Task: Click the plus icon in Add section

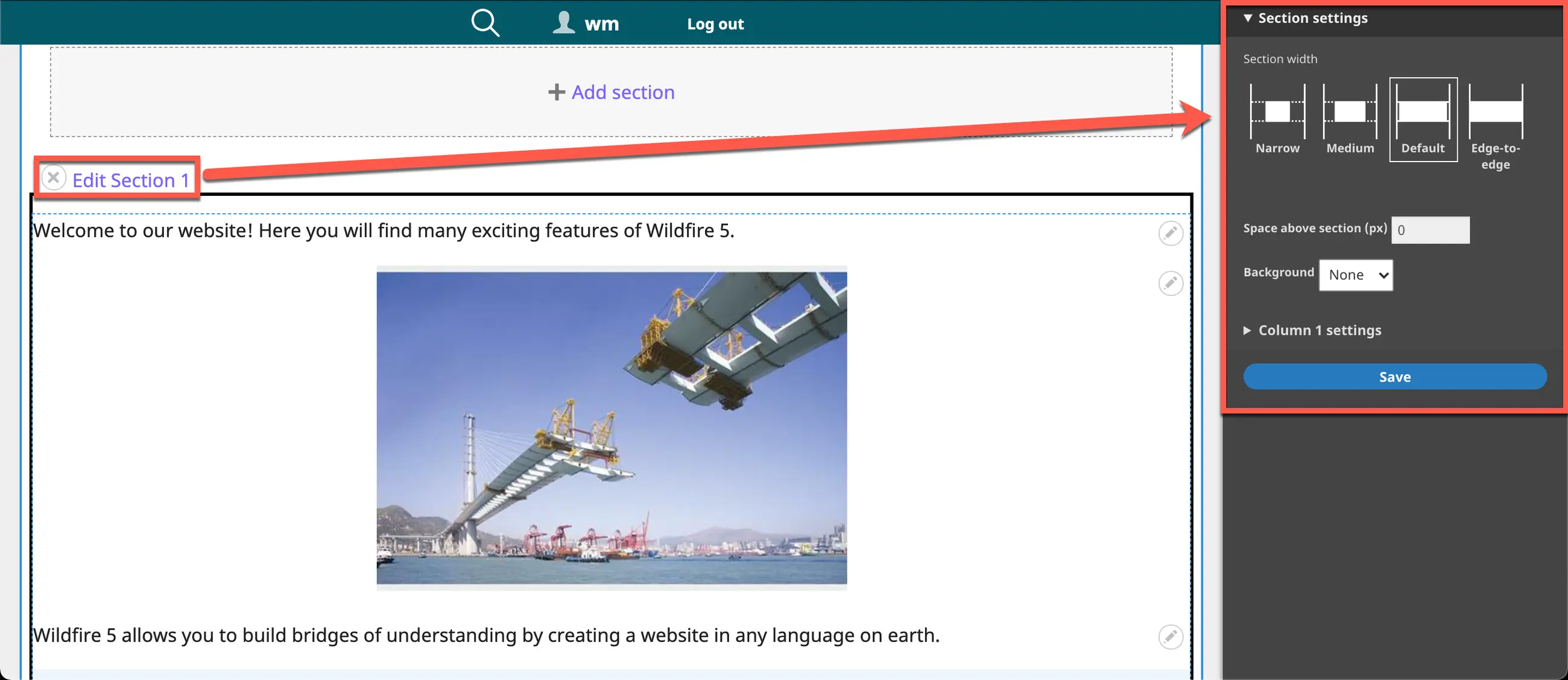Action: [x=557, y=92]
